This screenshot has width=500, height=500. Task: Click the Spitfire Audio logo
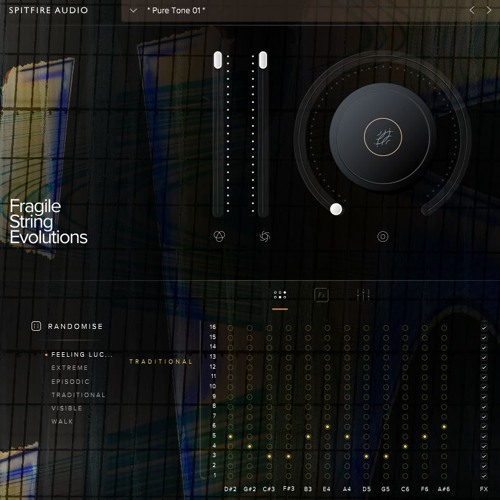coord(48,10)
